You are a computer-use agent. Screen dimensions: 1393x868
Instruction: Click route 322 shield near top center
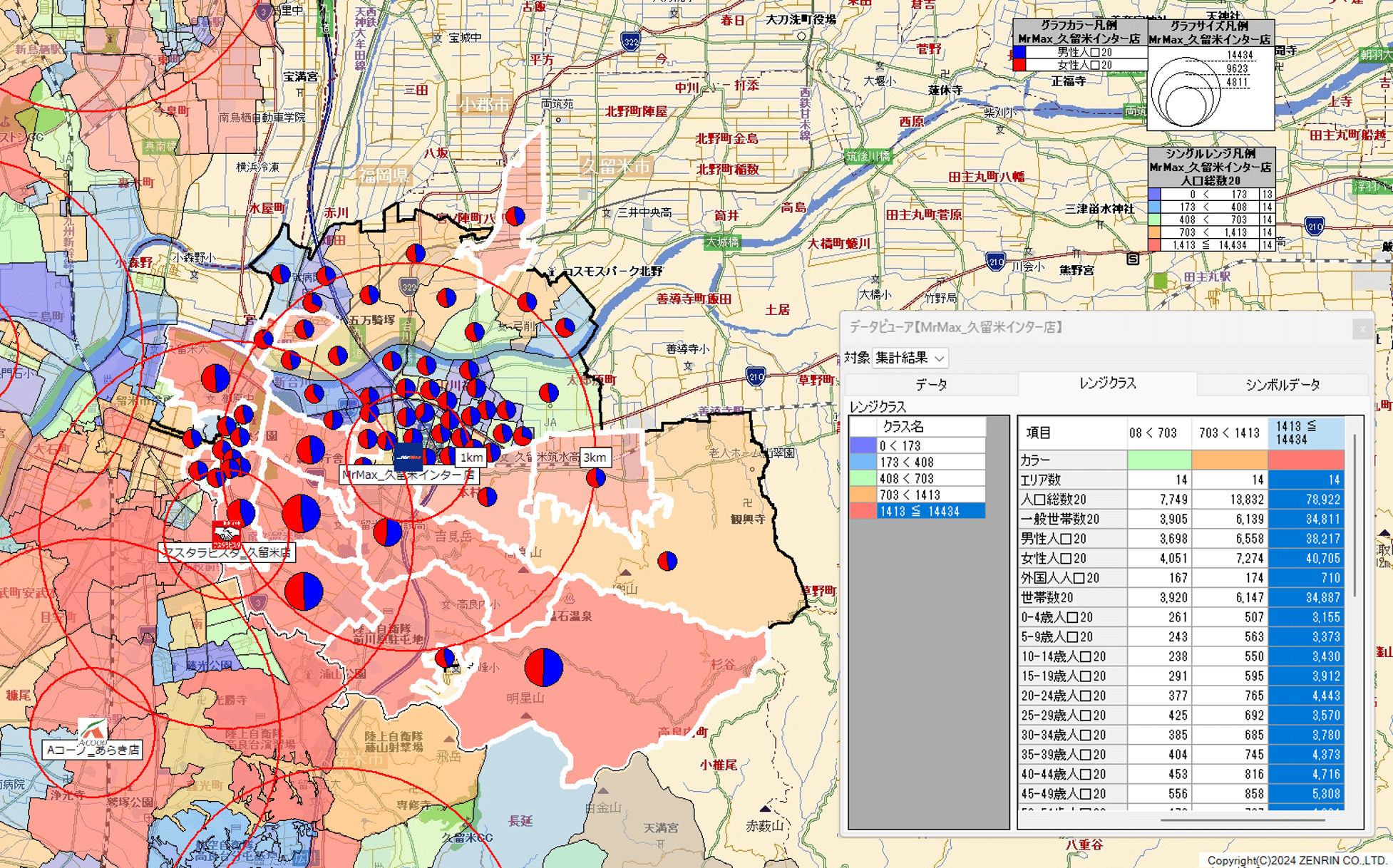(630, 42)
